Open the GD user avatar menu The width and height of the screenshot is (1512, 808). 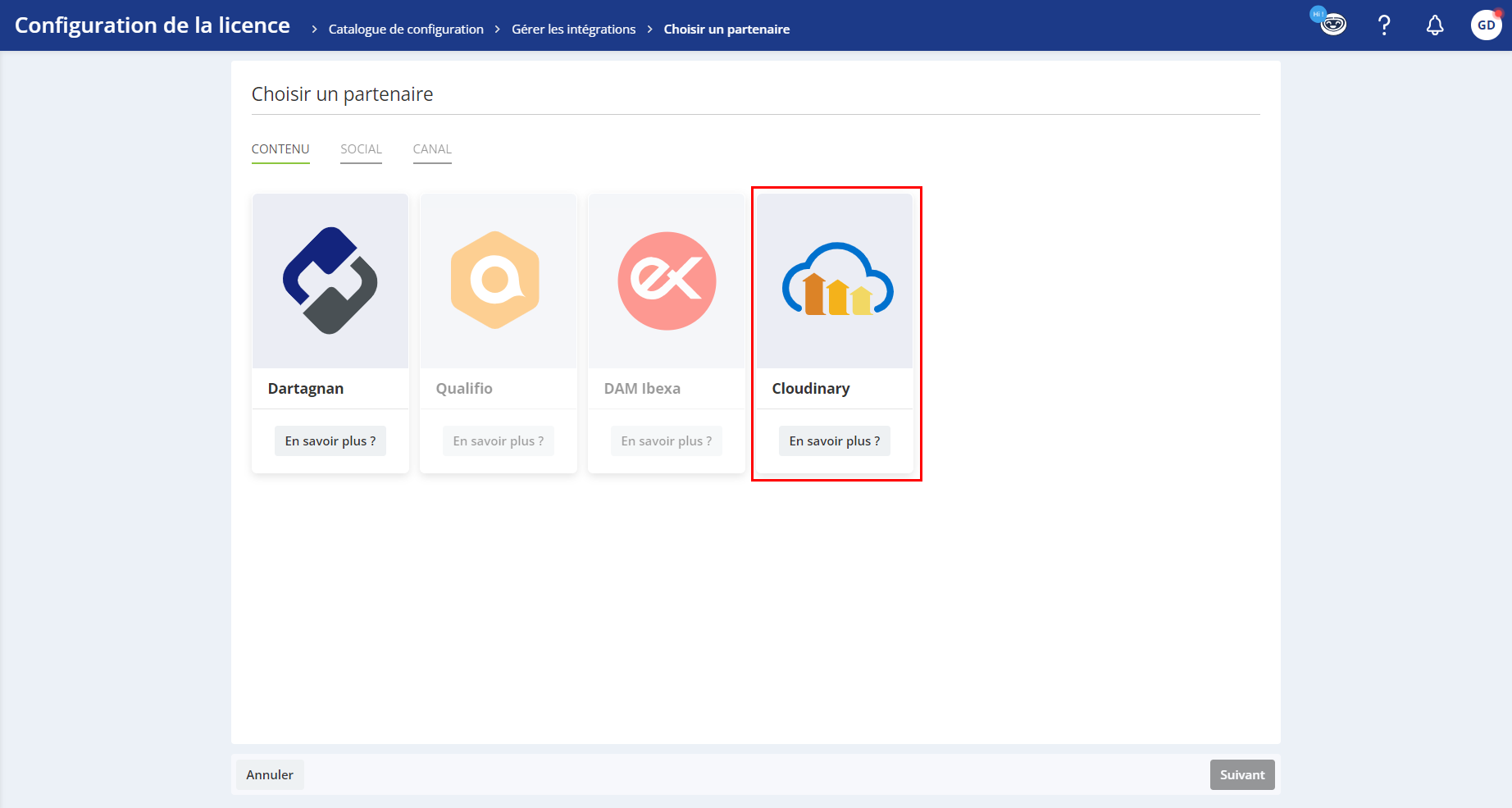[x=1486, y=25]
